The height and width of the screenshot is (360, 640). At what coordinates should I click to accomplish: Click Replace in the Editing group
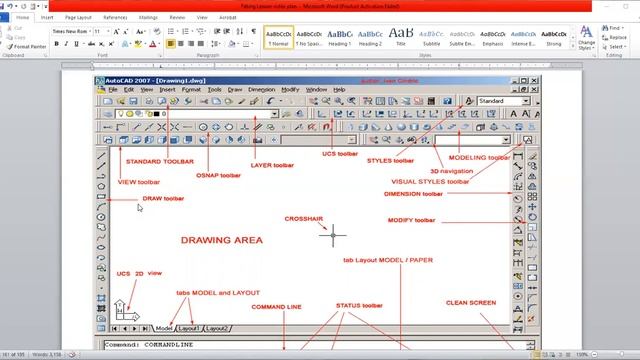[x=614, y=38]
